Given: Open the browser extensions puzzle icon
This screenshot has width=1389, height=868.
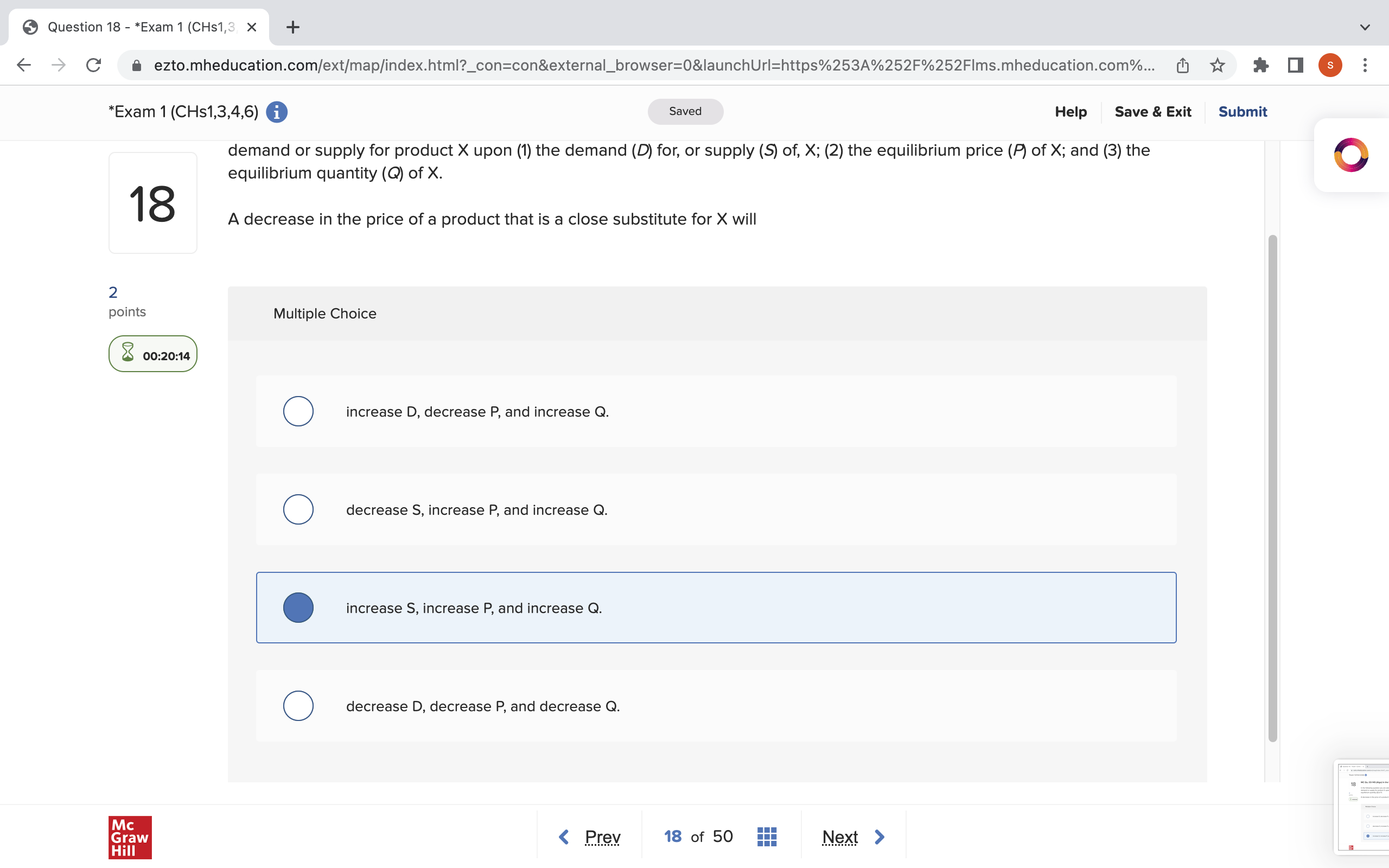Looking at the screenshot, I should pos(1260,65).
